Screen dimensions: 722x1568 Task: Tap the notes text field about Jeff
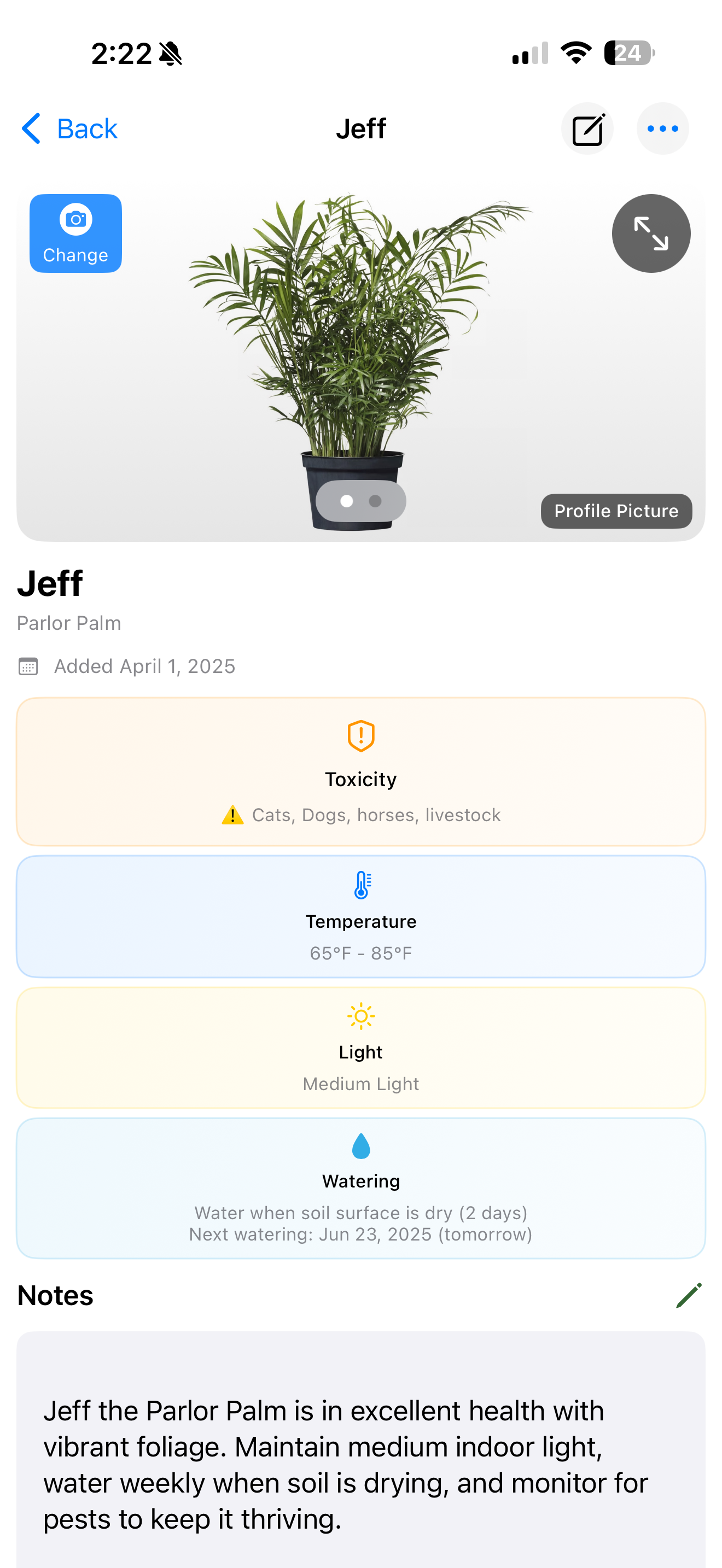(x=346, y=1464)
